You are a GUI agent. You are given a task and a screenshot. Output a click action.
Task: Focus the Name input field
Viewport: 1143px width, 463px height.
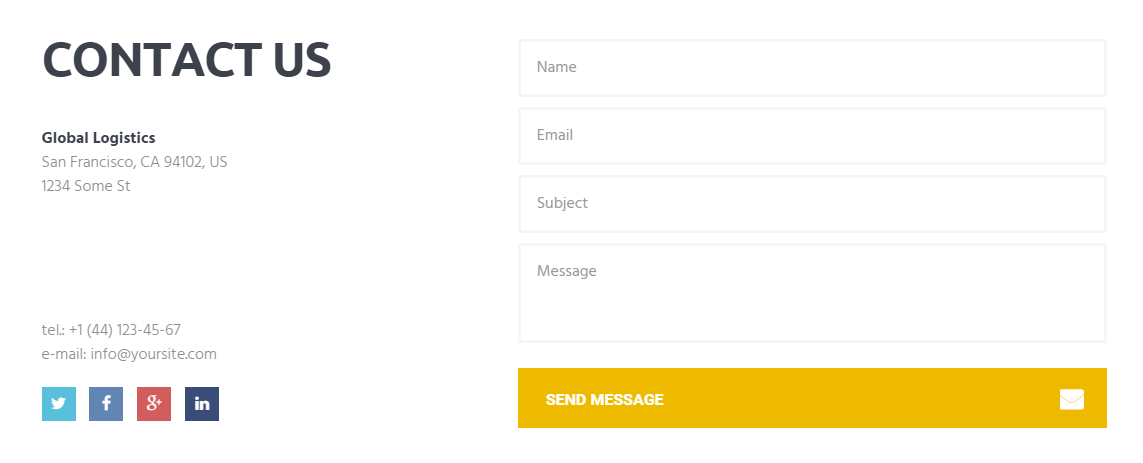[x=812, y=68]
